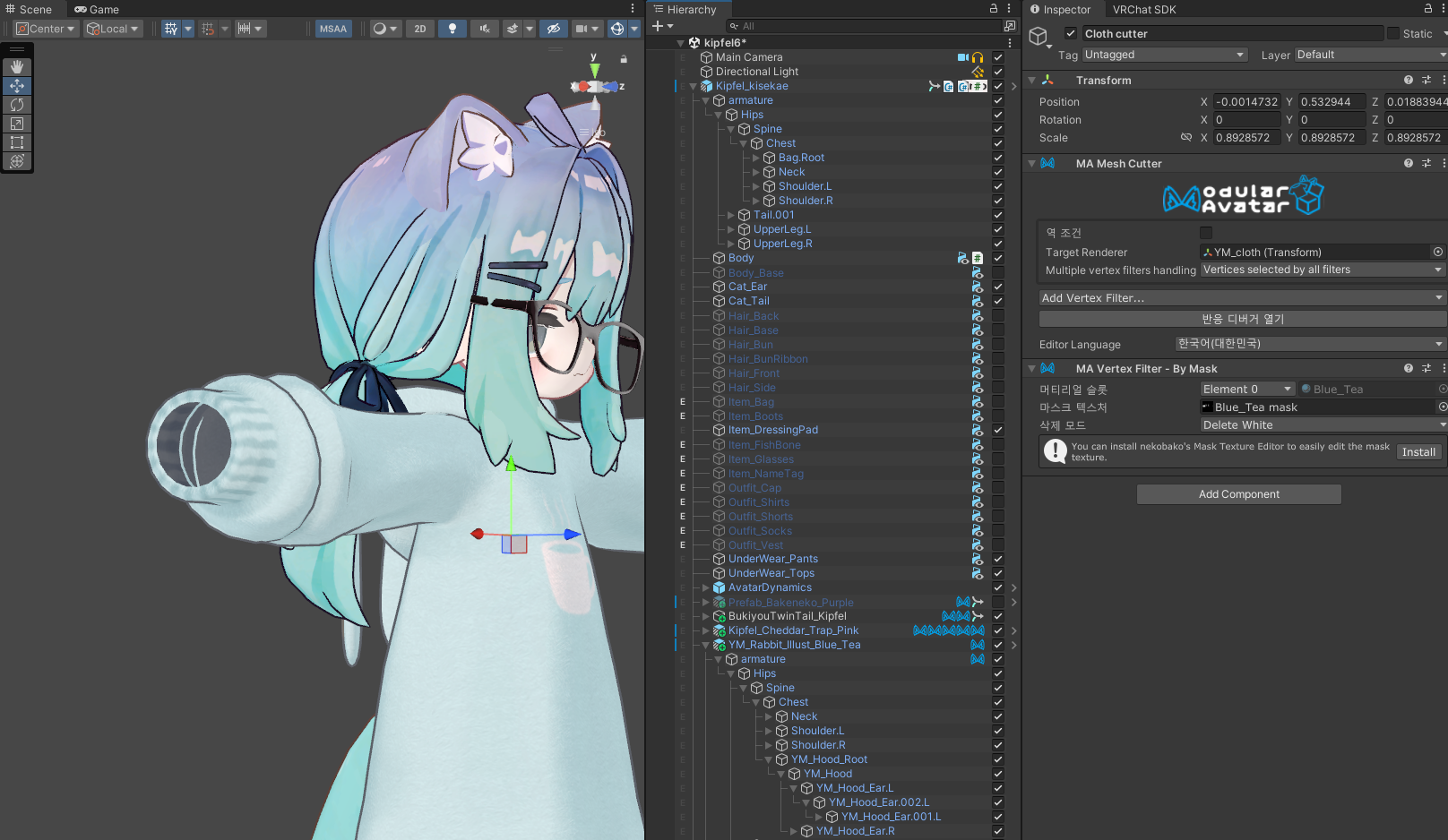Image resolution: width=1448 pixels, height=840 pixels.
Task: Open Transform component help icon
Action: point(1409,81)
